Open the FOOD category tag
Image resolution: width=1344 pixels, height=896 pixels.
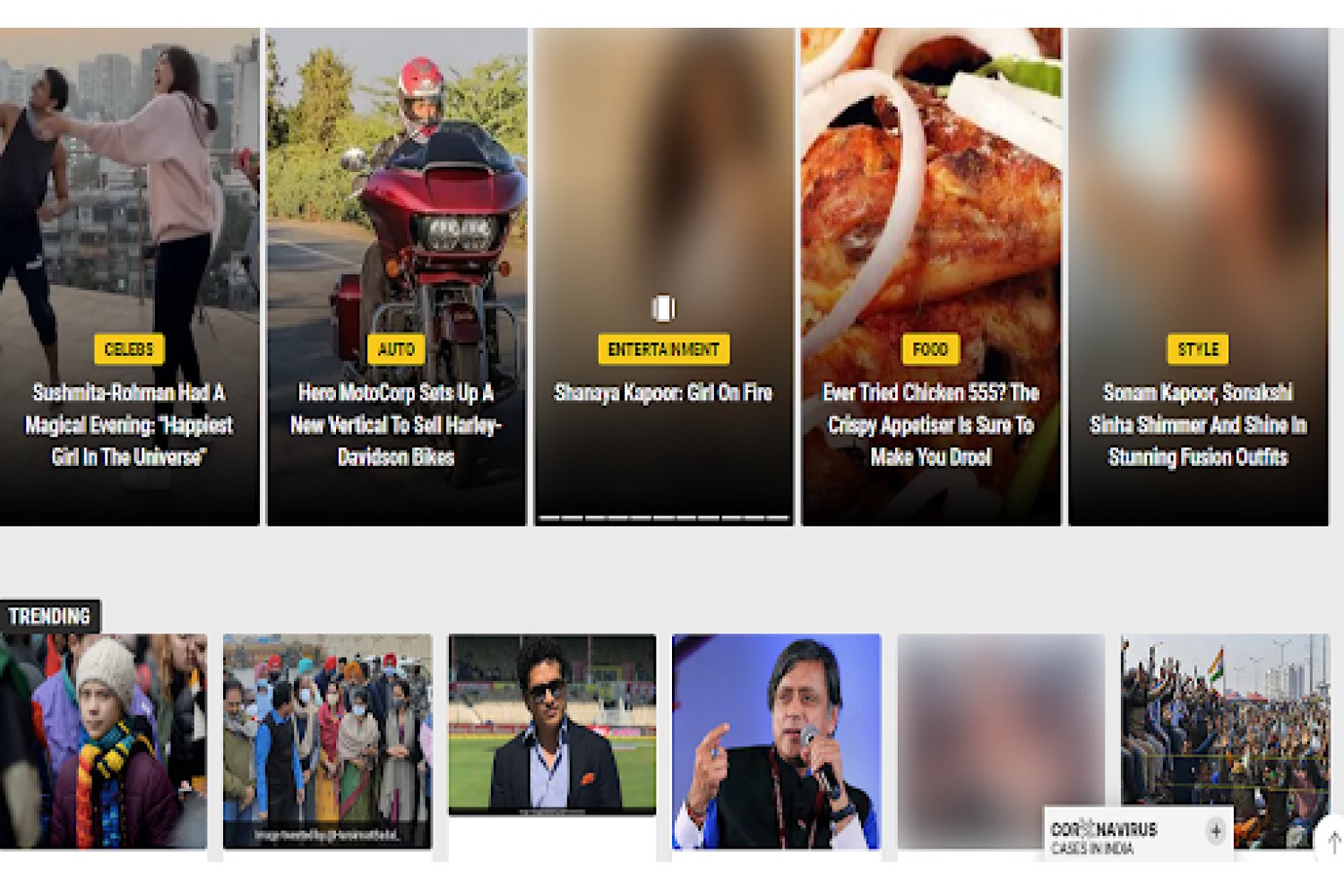(930, 349)
